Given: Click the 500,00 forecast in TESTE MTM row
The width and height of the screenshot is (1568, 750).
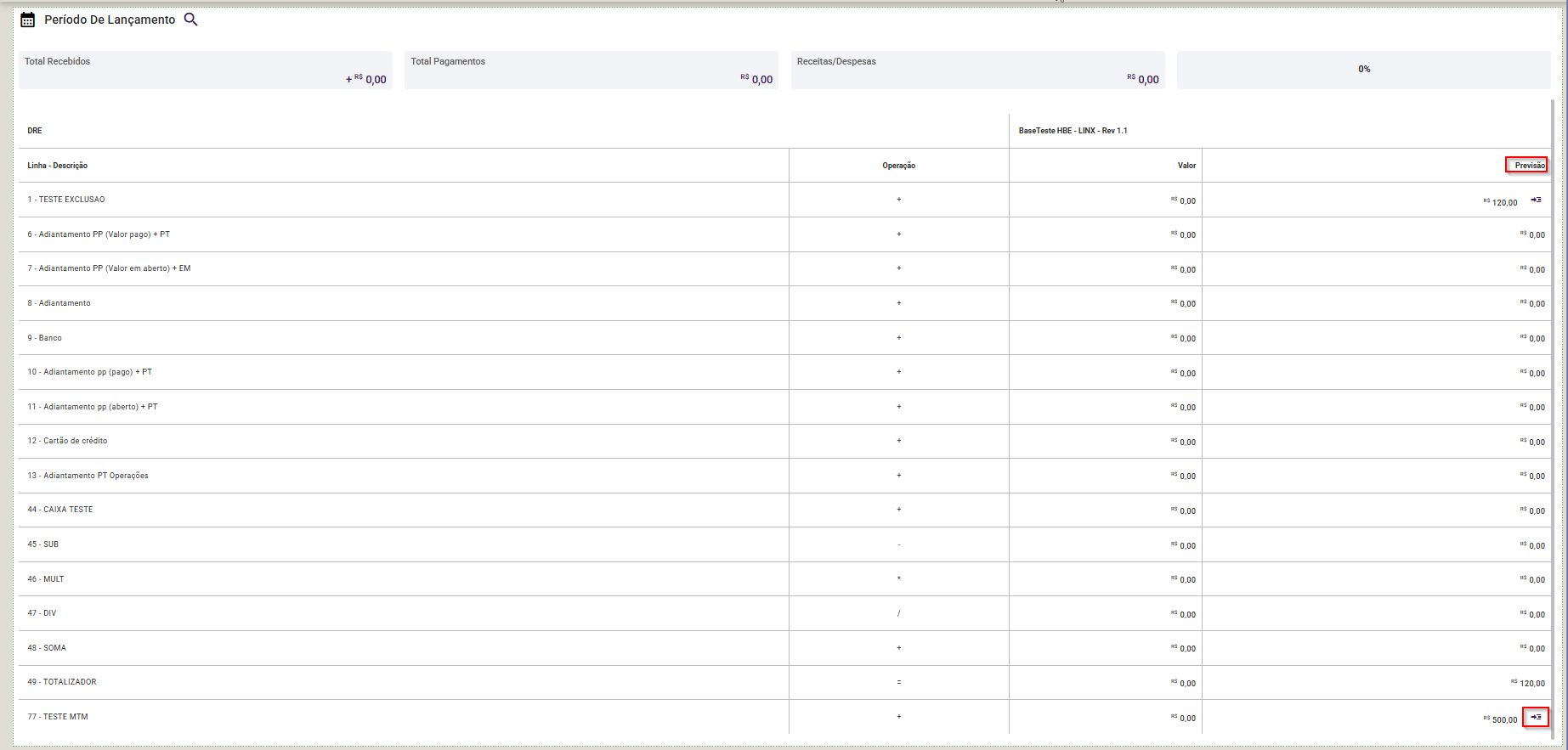Looking at the screenshot, I should tap(1501, 719).
